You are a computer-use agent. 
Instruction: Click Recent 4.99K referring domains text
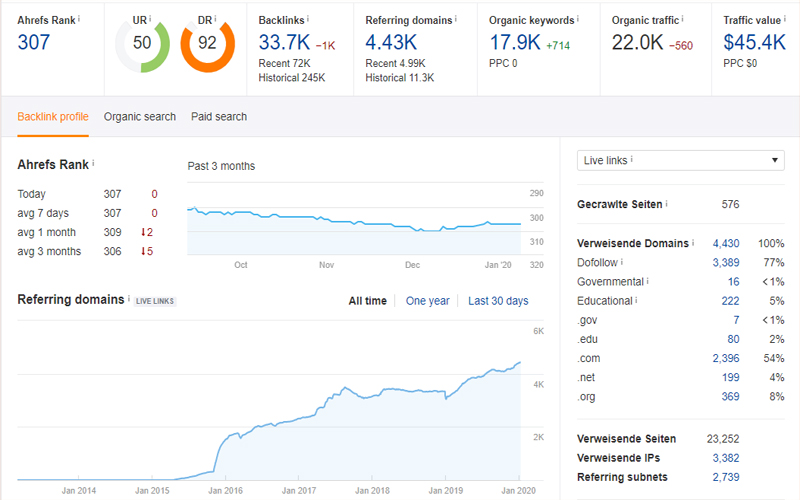[395, 63]
